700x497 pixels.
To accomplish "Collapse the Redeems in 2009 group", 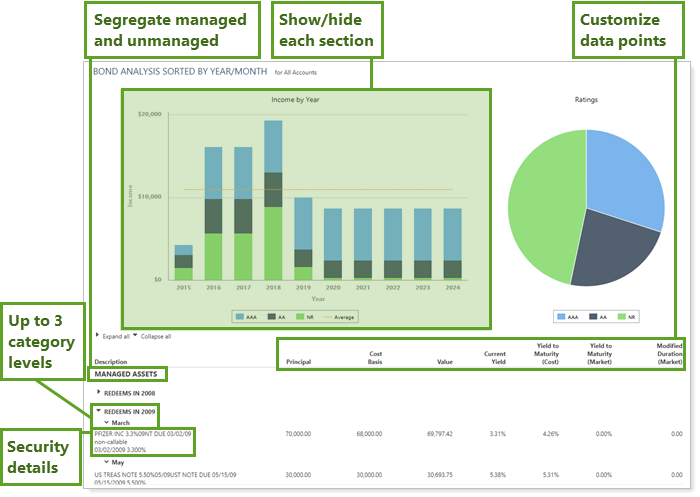I will tap(98, 411).
